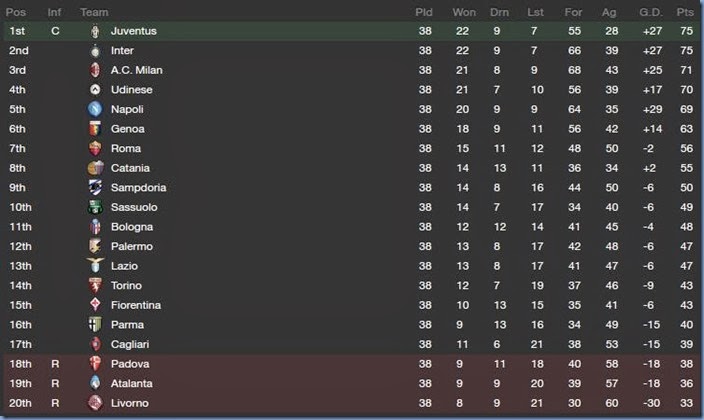Sort the table by Pts column
704x420 pixels.
pos(684,12)
